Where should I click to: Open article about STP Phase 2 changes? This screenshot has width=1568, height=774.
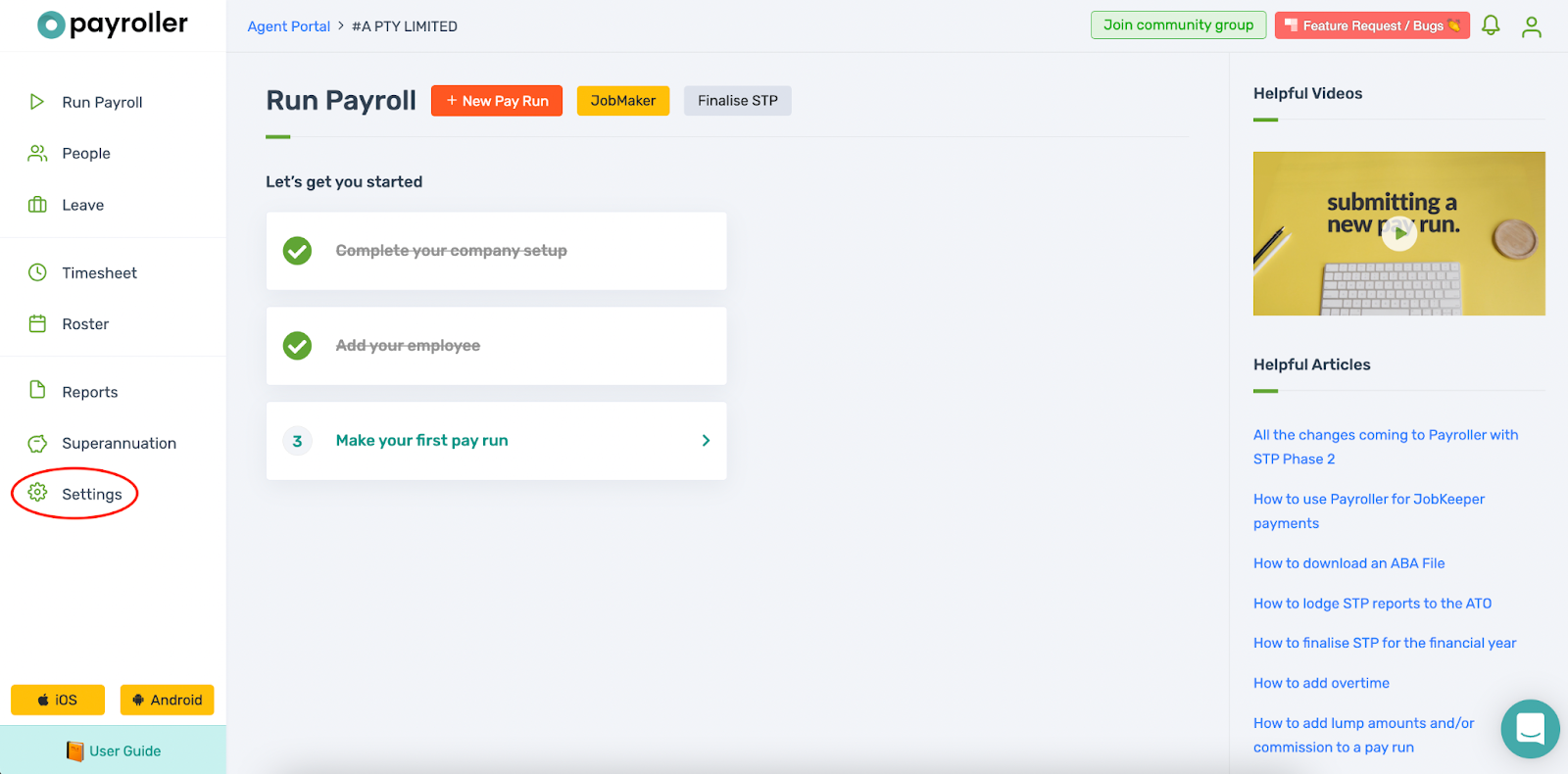(x=1386, y=447)
